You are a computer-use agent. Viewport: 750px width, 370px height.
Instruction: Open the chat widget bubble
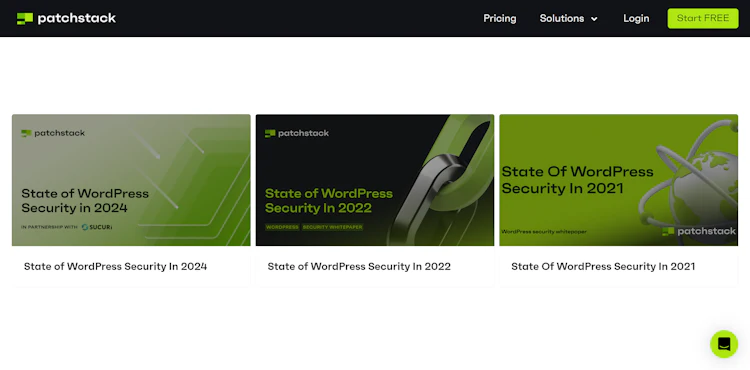pyautogui.click(x=724, y=344)
